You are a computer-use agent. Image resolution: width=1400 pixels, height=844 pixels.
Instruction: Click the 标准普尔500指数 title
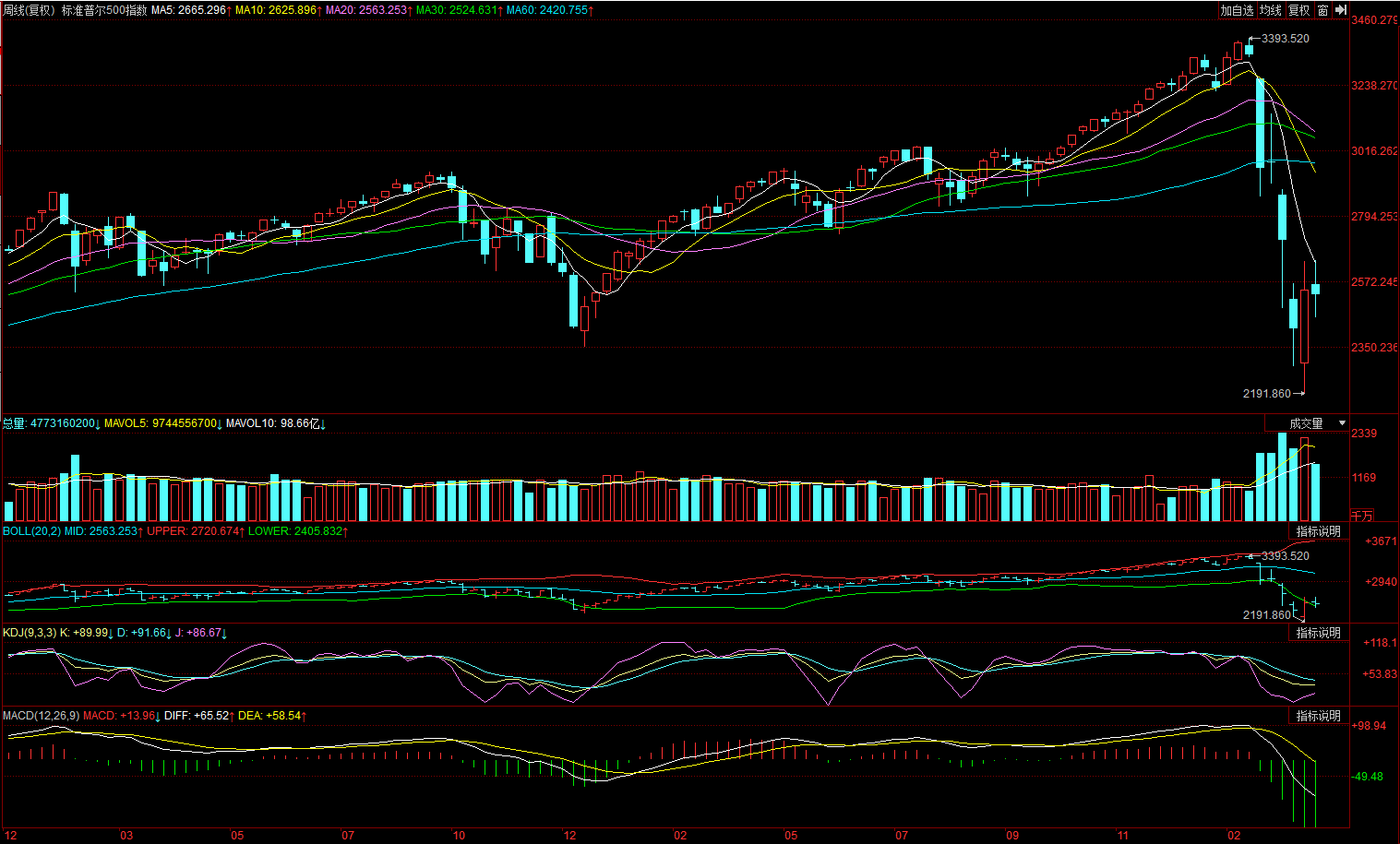pos(104,10)
